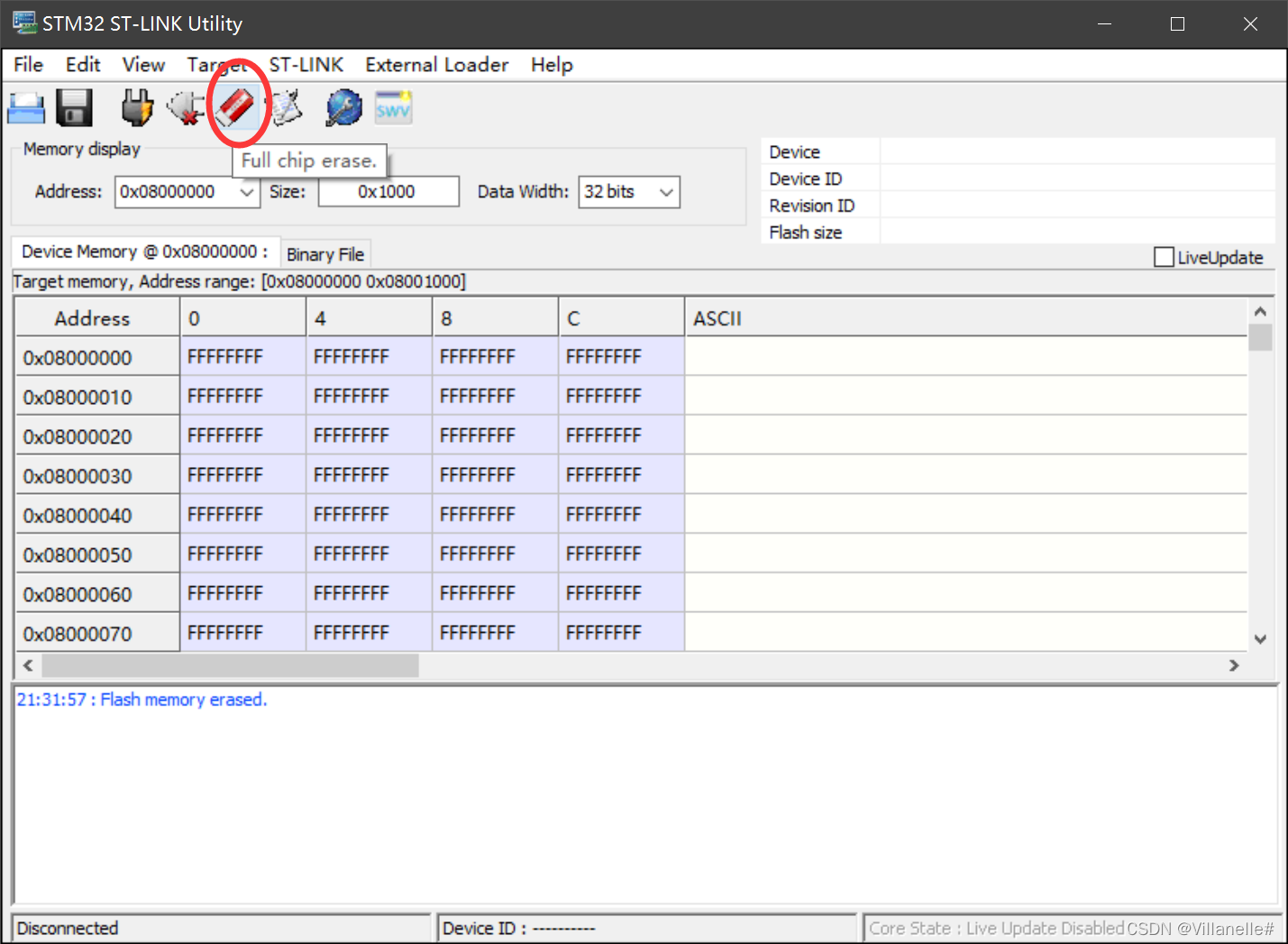This screenshot has height=944, width=1288.
Task: Open the ST-LINK menu
Action: [x=306, y=65]
